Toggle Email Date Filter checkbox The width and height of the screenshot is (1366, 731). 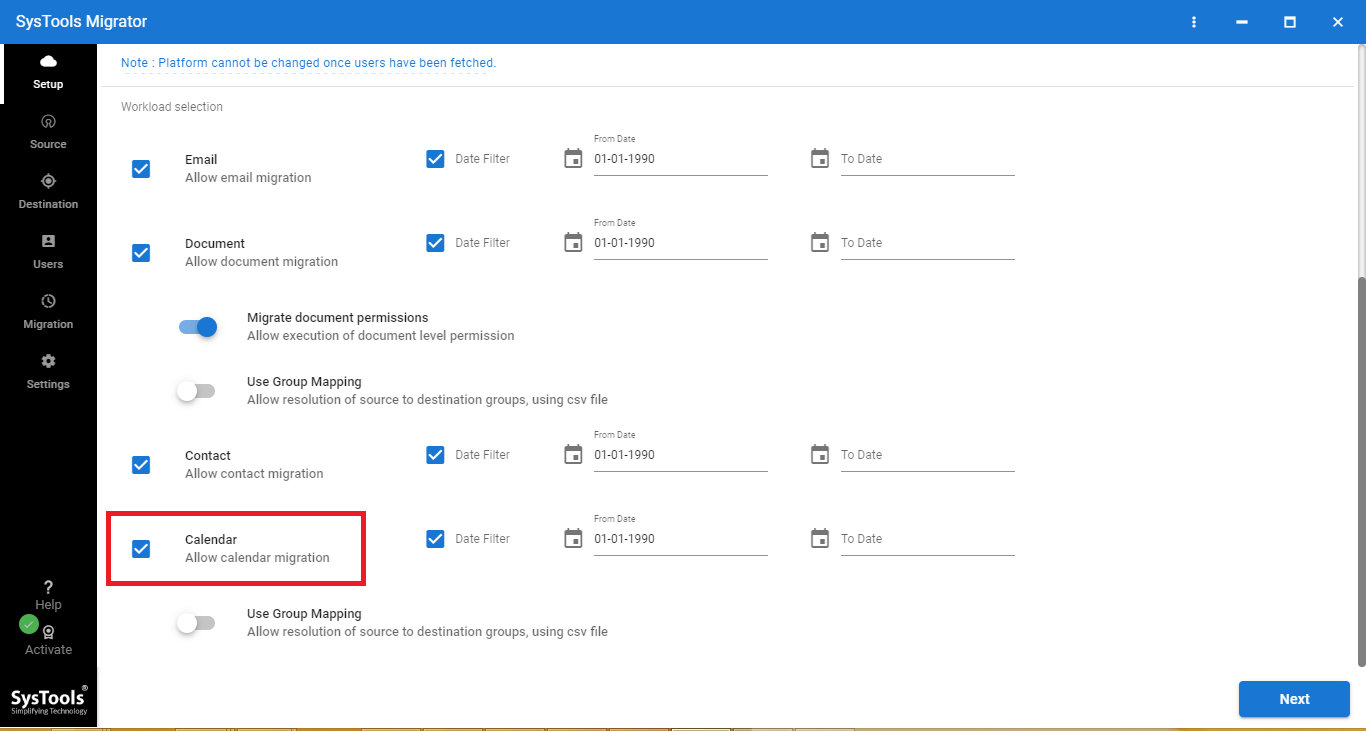point(435,158)
